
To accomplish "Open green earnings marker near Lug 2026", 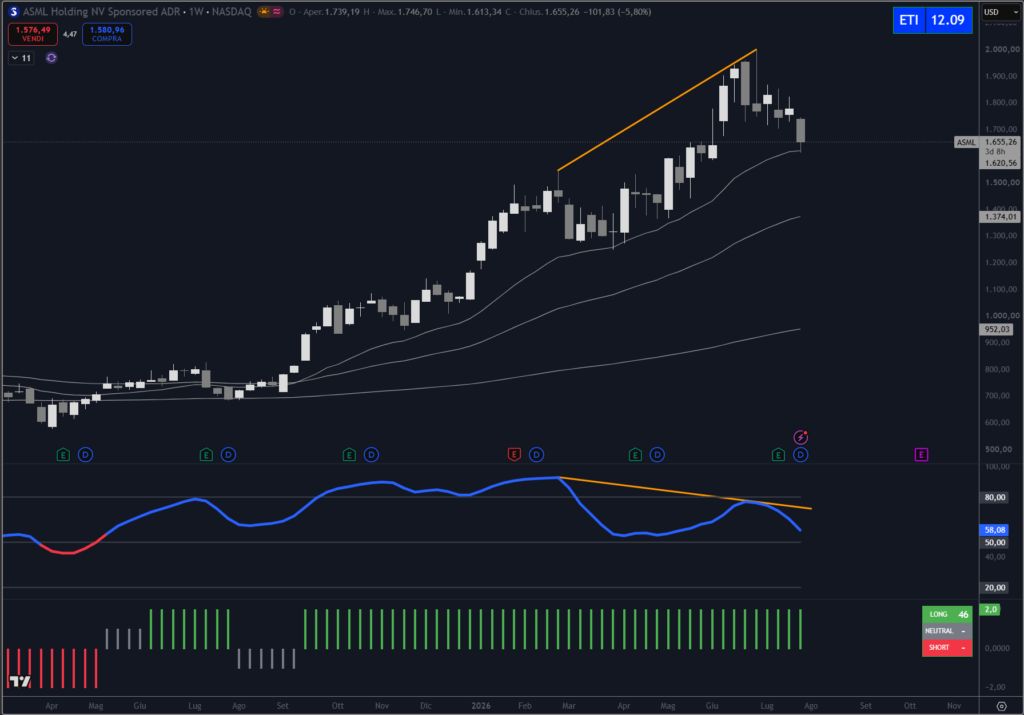I will (778, 454).
